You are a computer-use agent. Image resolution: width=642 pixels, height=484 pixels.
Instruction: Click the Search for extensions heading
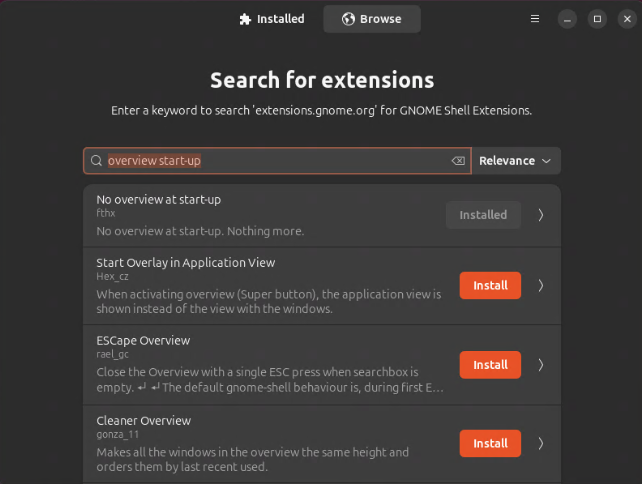(x=322, y=80)
